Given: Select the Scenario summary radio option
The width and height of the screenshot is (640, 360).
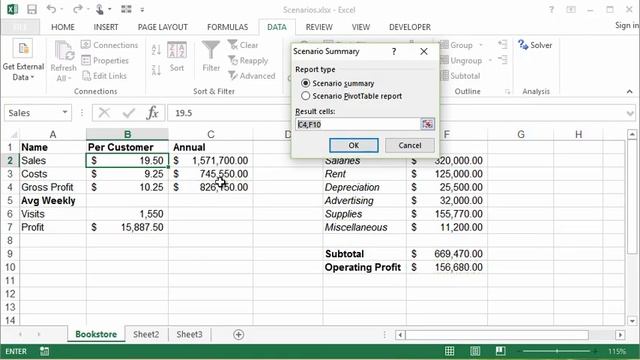Looking at the screenshot, I should [x=305, y=83].
